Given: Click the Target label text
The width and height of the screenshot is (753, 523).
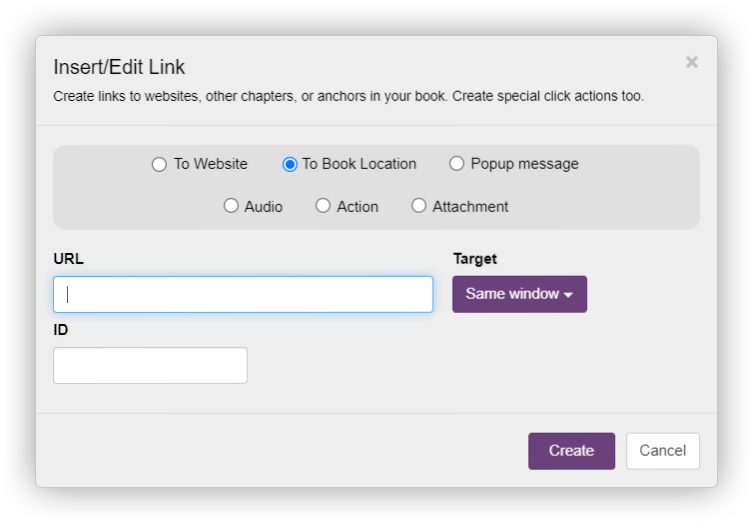Looking at the screenshot, I should [x=475, y=258].
